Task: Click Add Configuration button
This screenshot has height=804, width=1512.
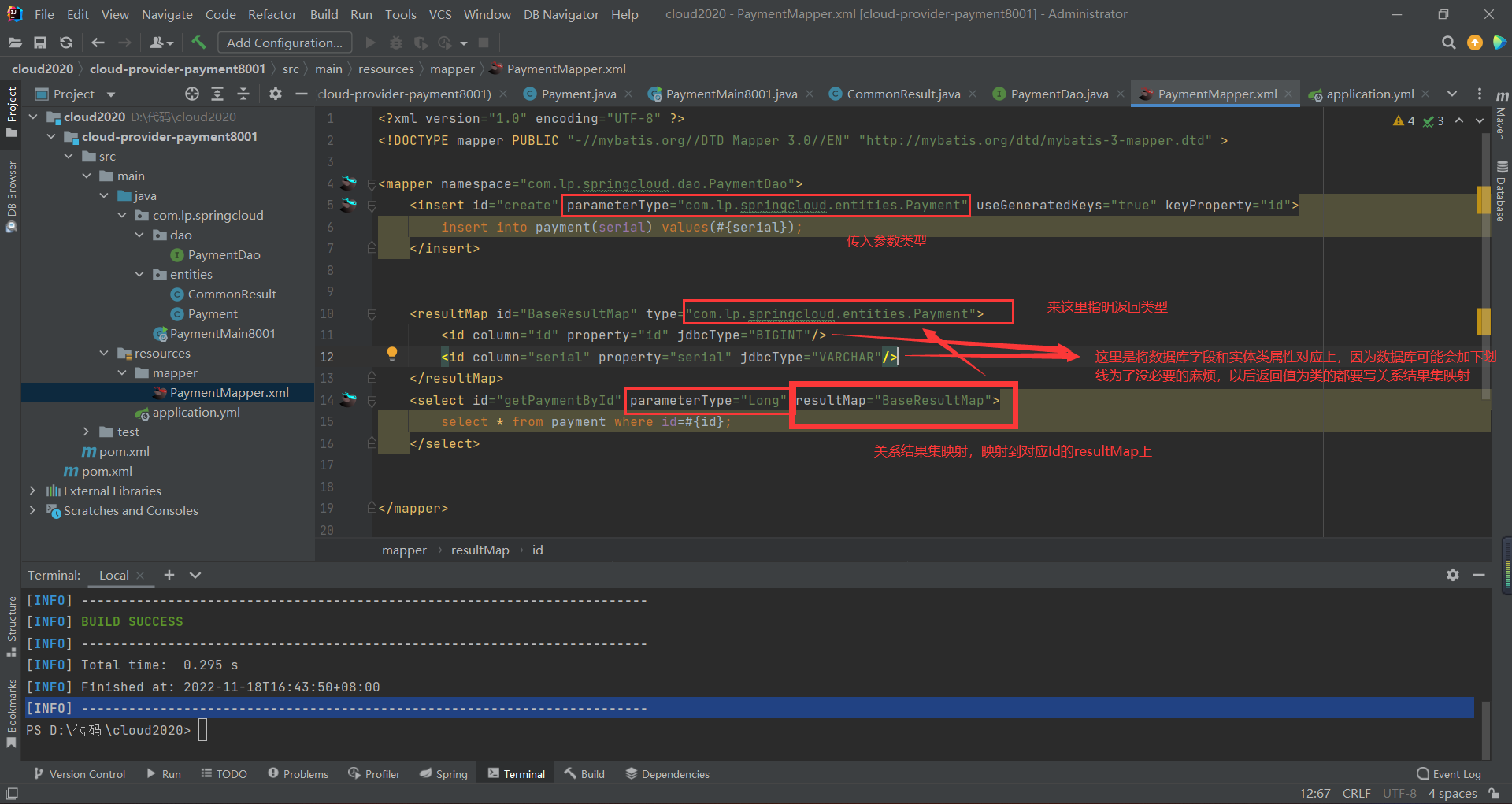Action: 284,43
